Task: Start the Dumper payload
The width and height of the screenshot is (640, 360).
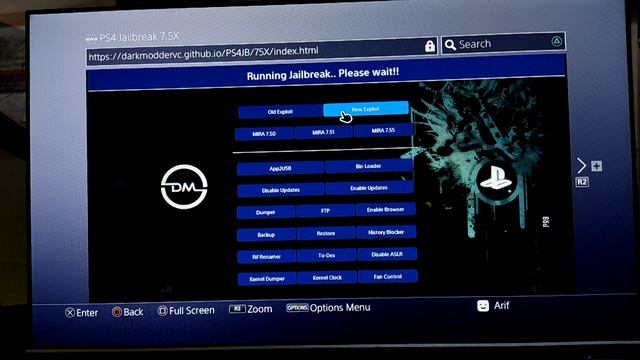Action: tap(266, 212)
